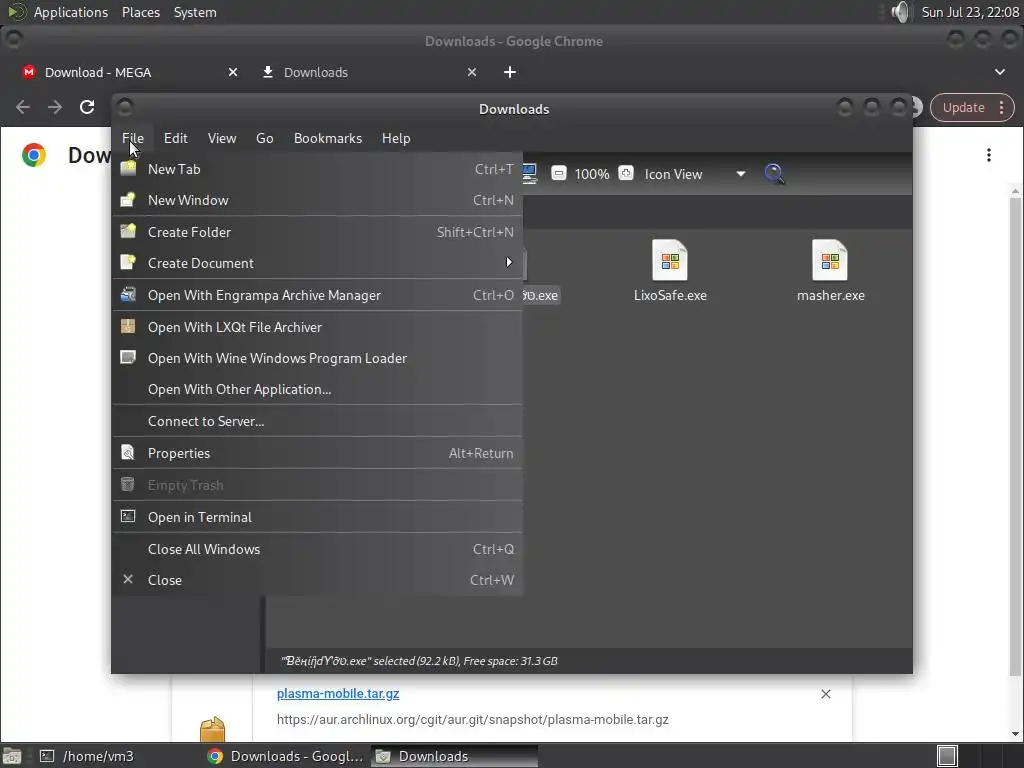Image resolution: width=1024 pixels, height=768 pixels.
Task: Open the Edit menu
Action: pos(176,138)
